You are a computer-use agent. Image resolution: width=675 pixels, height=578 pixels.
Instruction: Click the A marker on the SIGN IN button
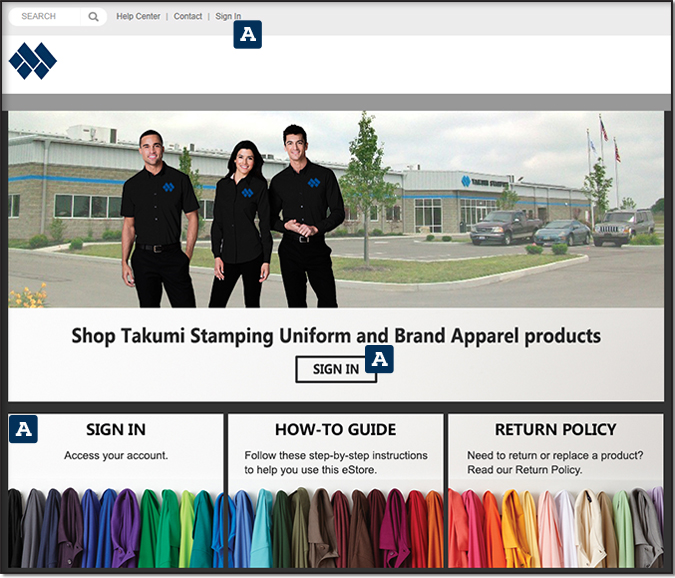(x=379, y=359)
